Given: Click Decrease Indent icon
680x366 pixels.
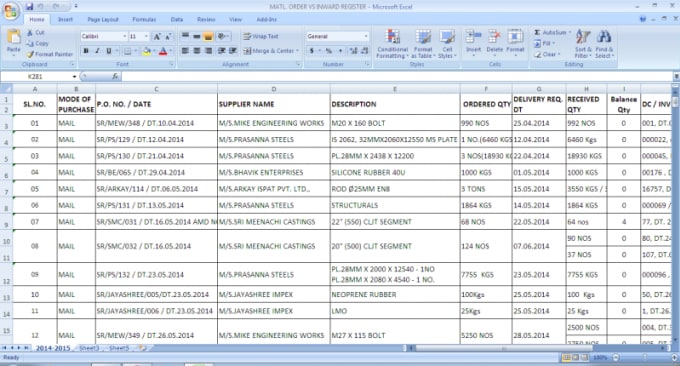Looking at the screenshot, I should (x=221, y=51).
